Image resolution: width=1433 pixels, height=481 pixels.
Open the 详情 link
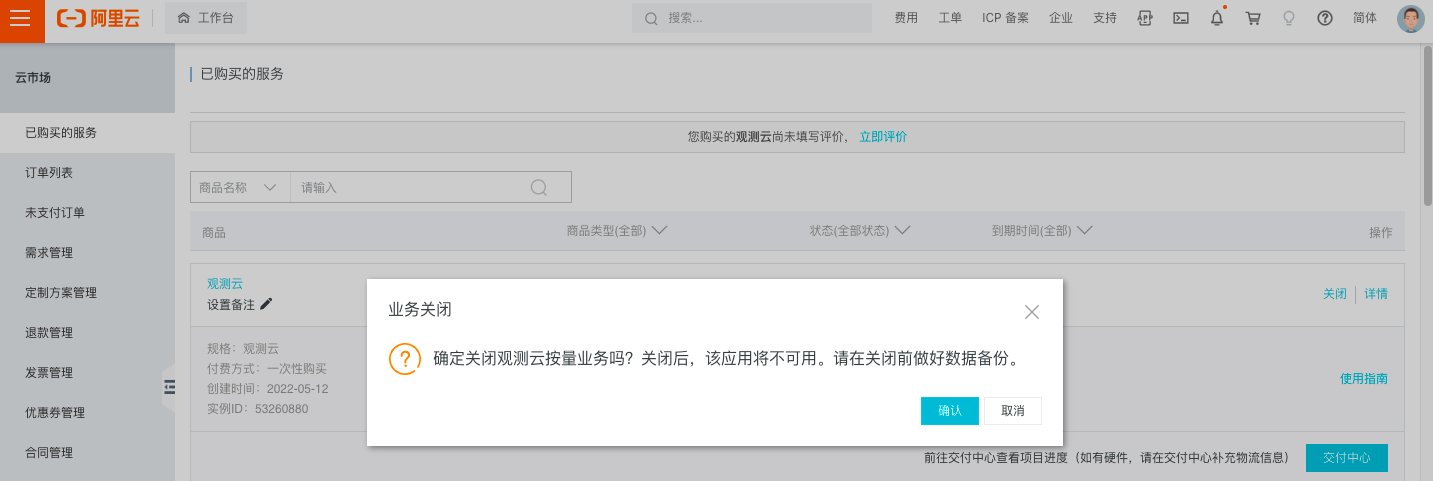pos(1376,294)
